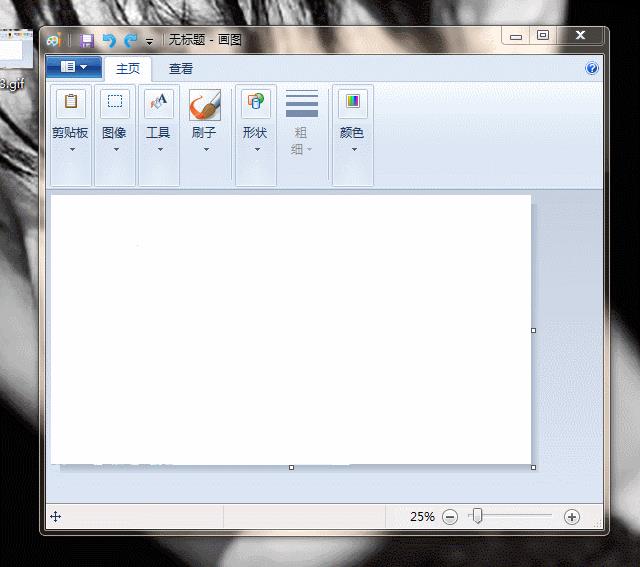This screenshot has height=567, width=640.
Task: Open the Shapes (形状) group icon
Action: (256, 102)
